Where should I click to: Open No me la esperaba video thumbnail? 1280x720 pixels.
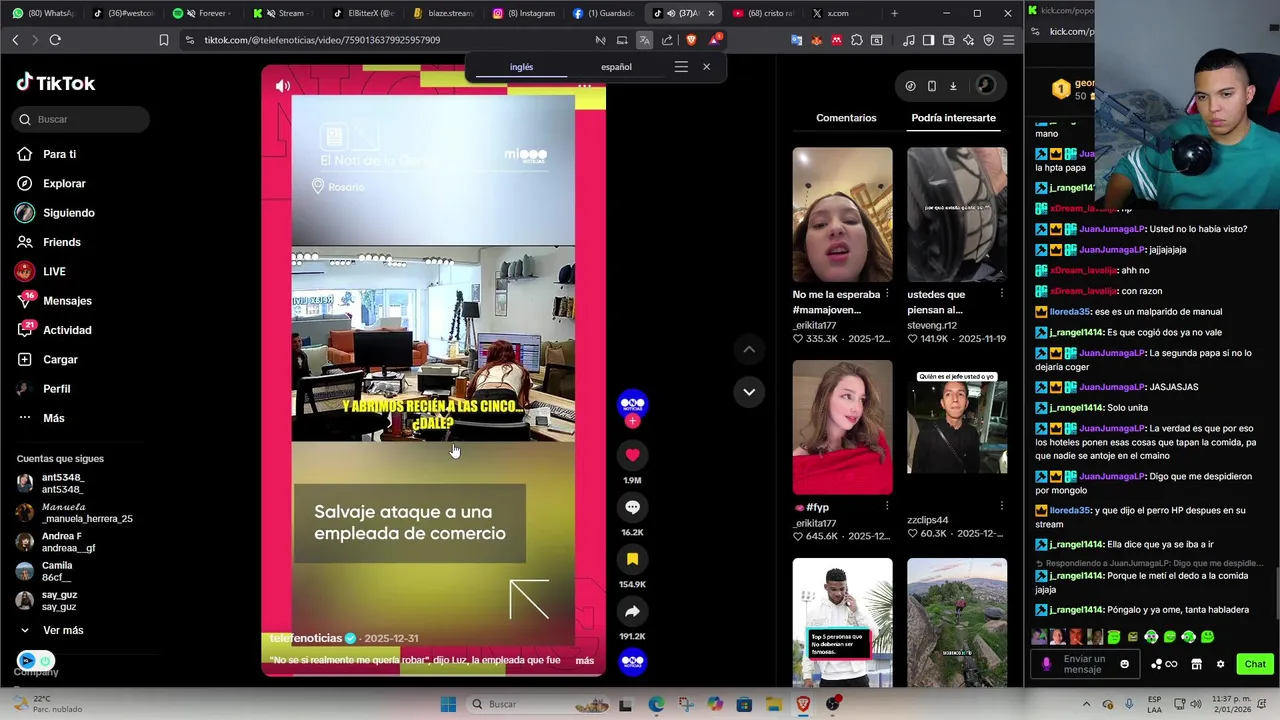coord(842,215)
